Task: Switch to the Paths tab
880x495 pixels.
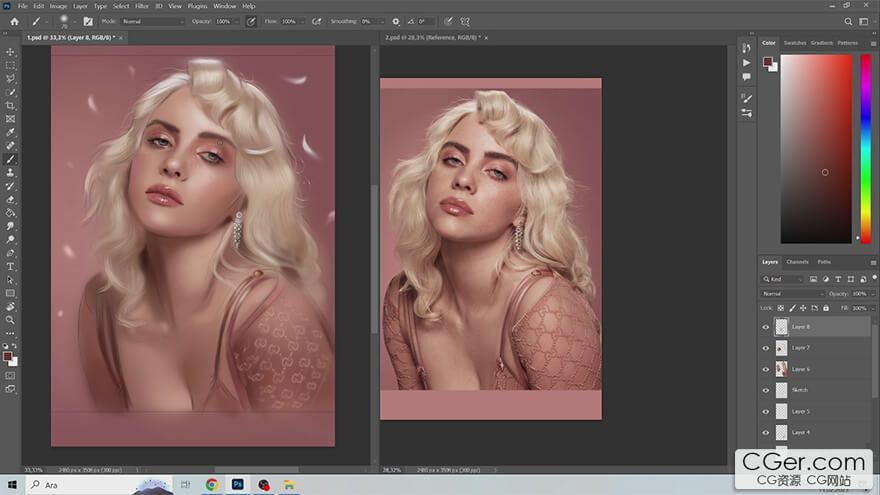Action: (824, 262)
